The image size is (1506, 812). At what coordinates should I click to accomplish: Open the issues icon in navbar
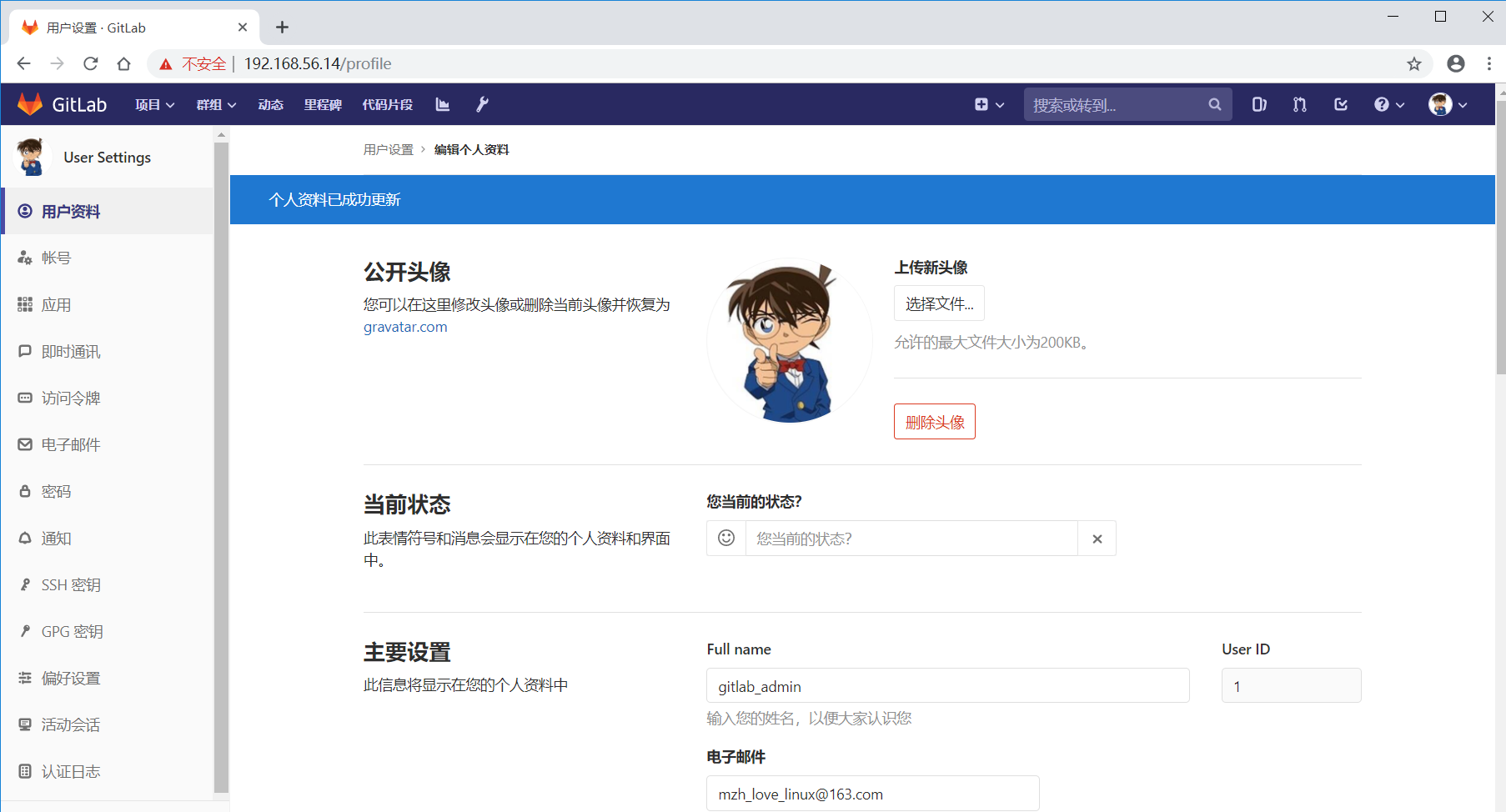point(1259,104)
